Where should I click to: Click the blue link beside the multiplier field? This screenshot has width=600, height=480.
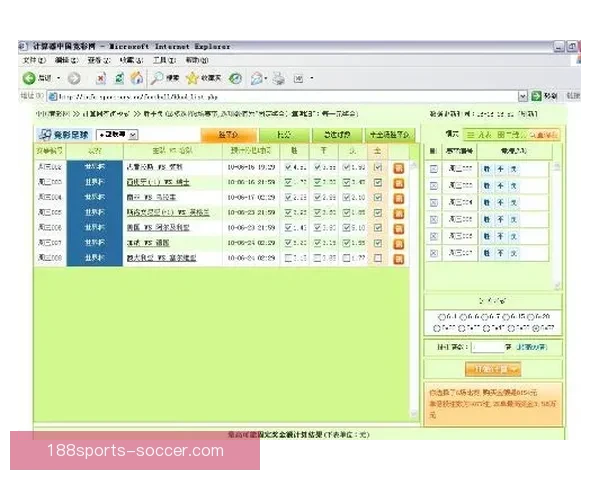click(x=532, y=347)
